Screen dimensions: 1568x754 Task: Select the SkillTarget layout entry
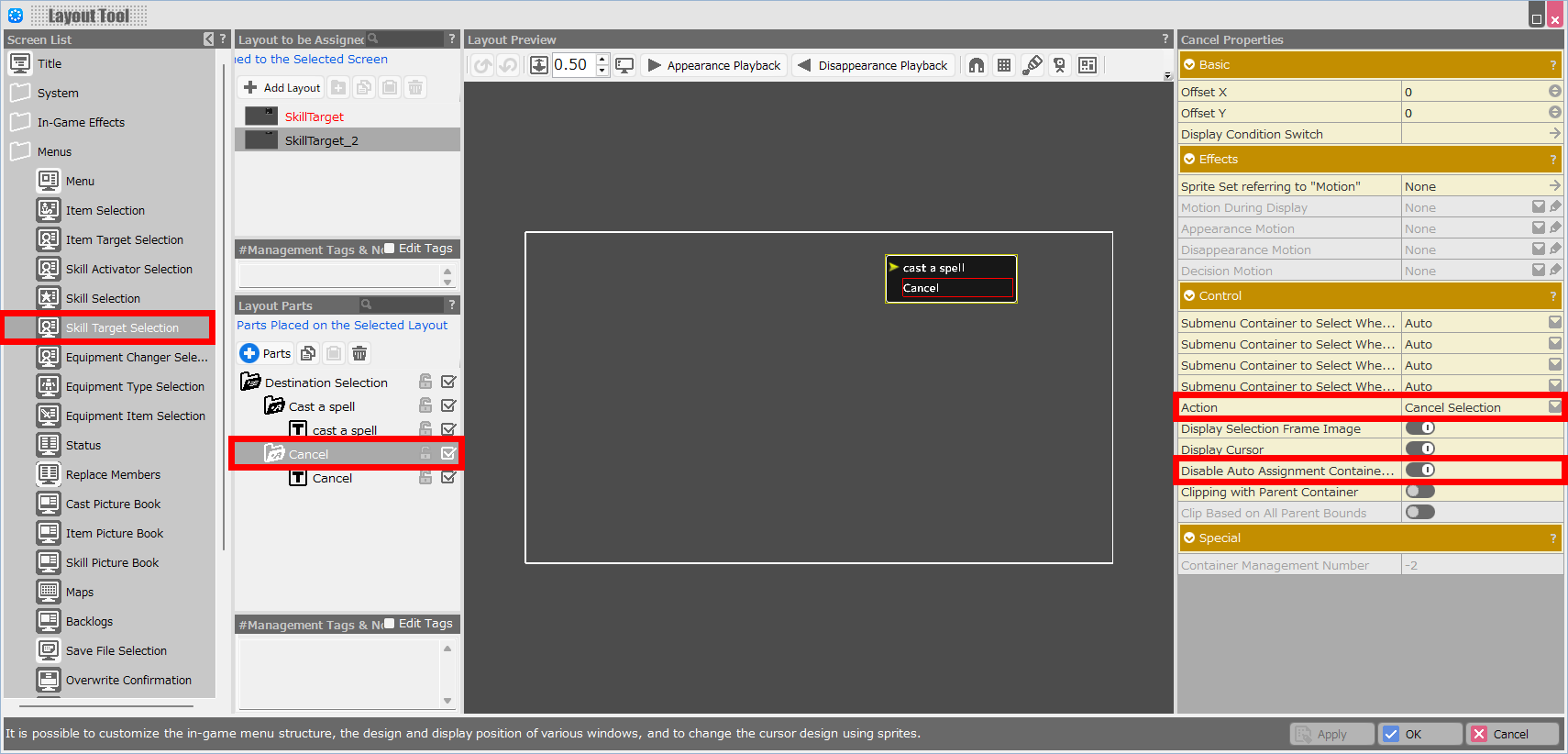pyautogui.click(x=314, y=116)
